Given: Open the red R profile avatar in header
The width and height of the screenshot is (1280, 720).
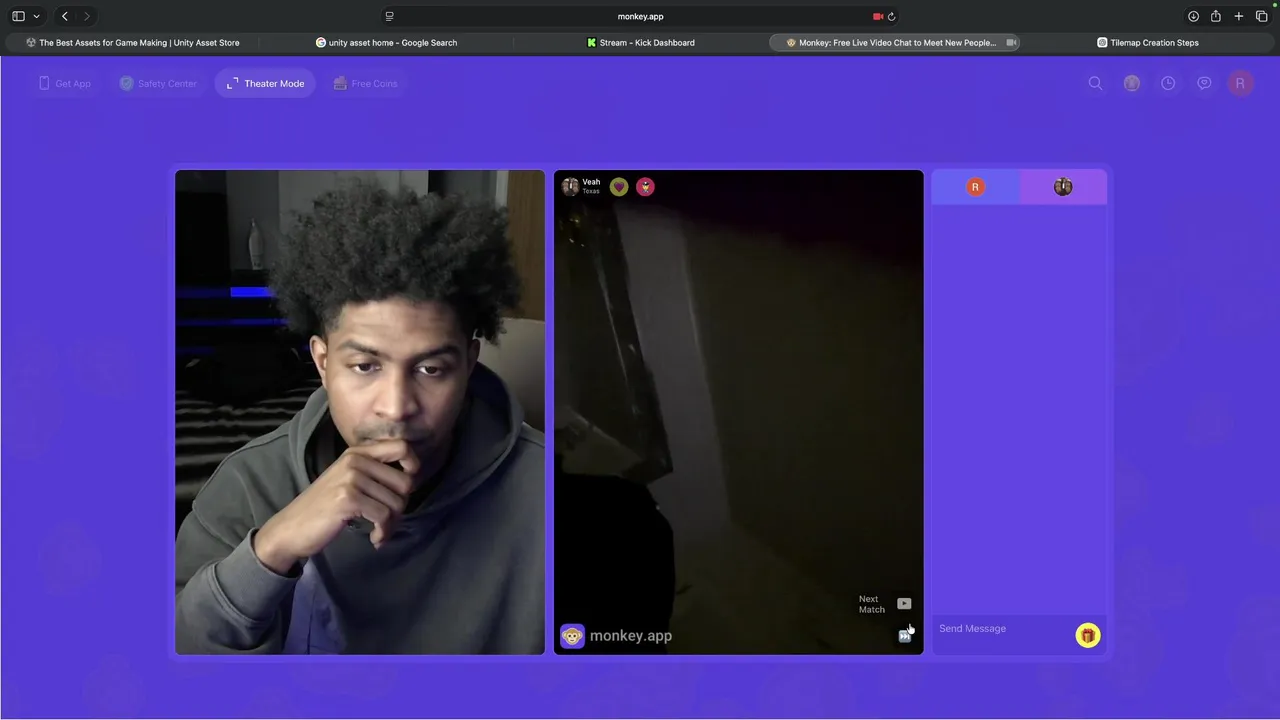Looking at the screenshot, I should click(1240, 84).
